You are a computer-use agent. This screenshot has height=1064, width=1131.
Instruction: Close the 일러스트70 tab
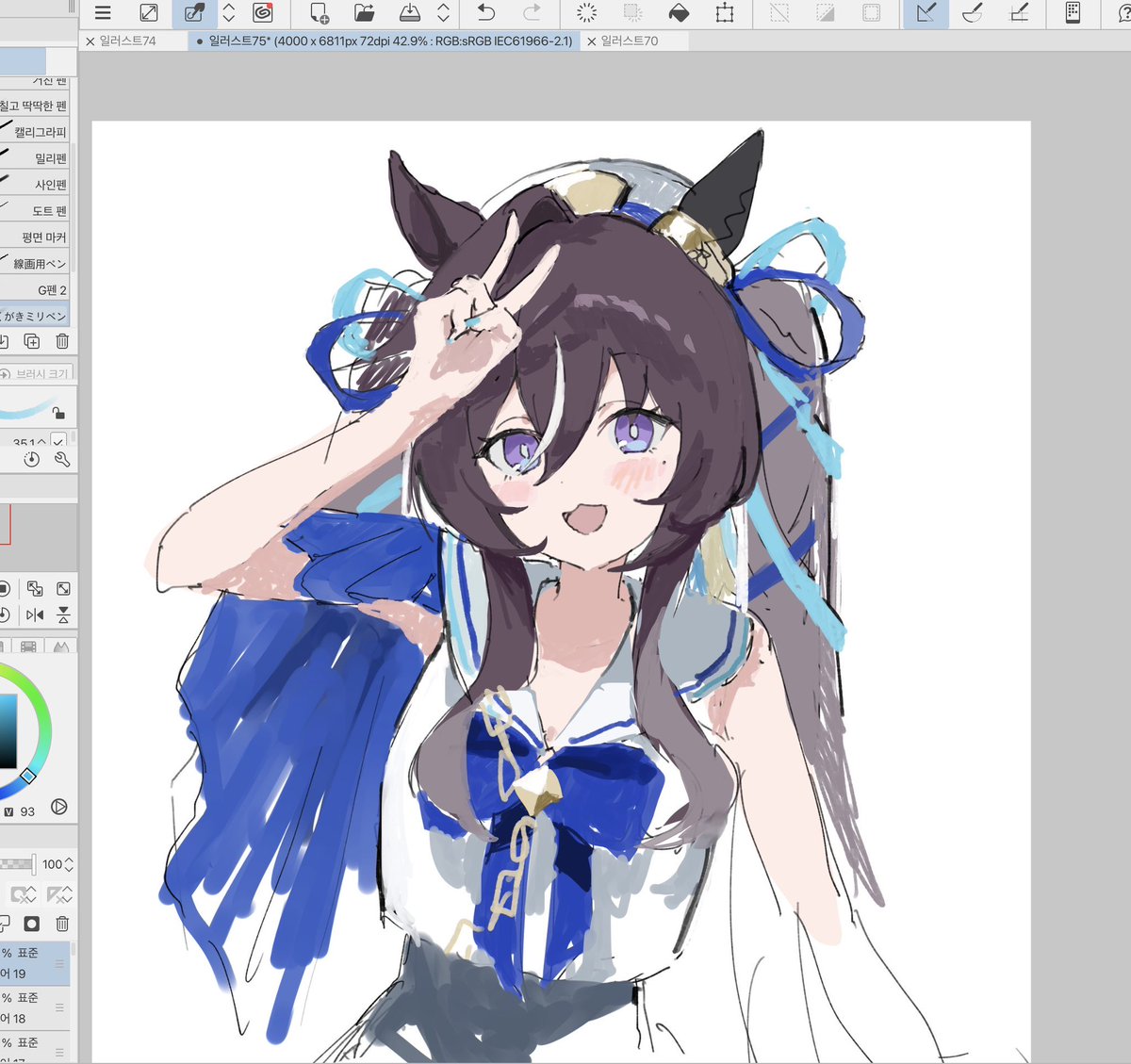(592, 41)
